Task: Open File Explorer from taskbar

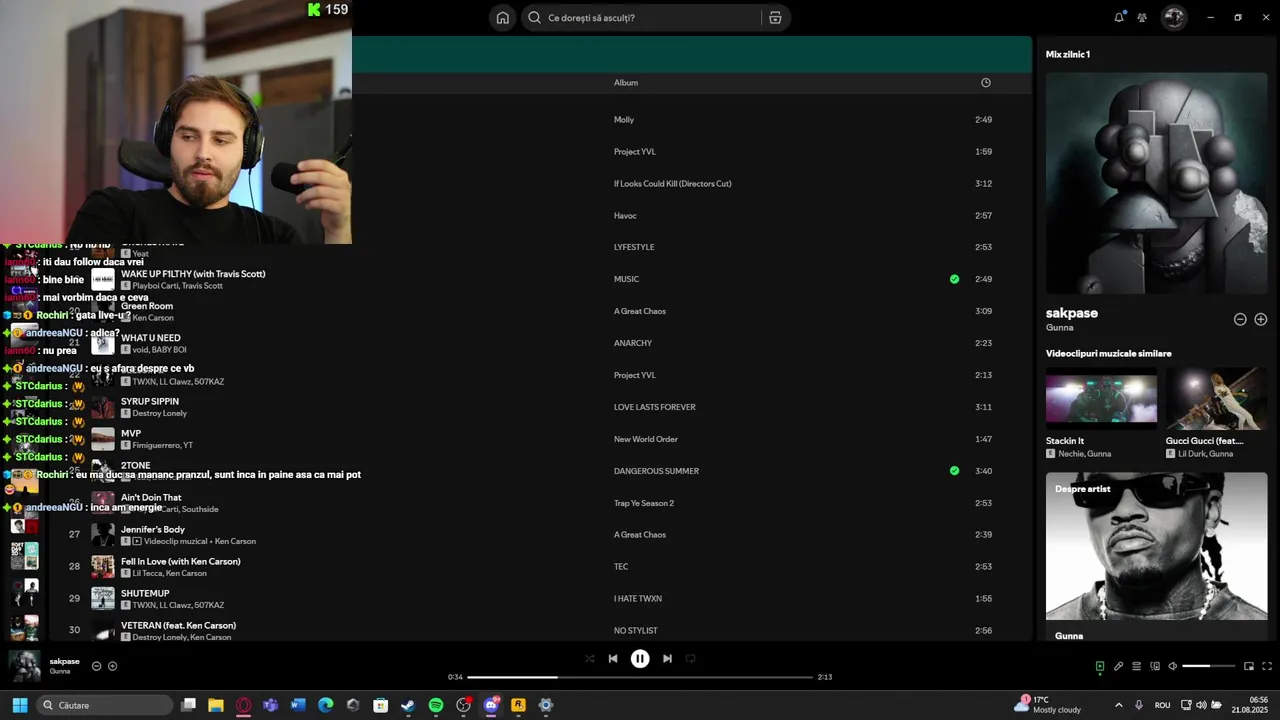Action: click(215, 705)
